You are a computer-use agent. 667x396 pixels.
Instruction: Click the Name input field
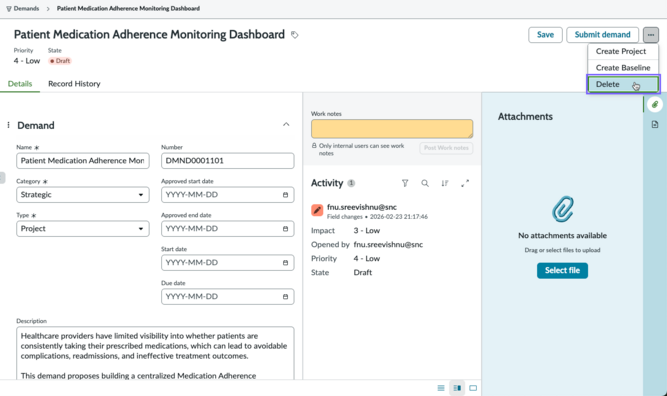pyautogui.click(x=83, y=161)
